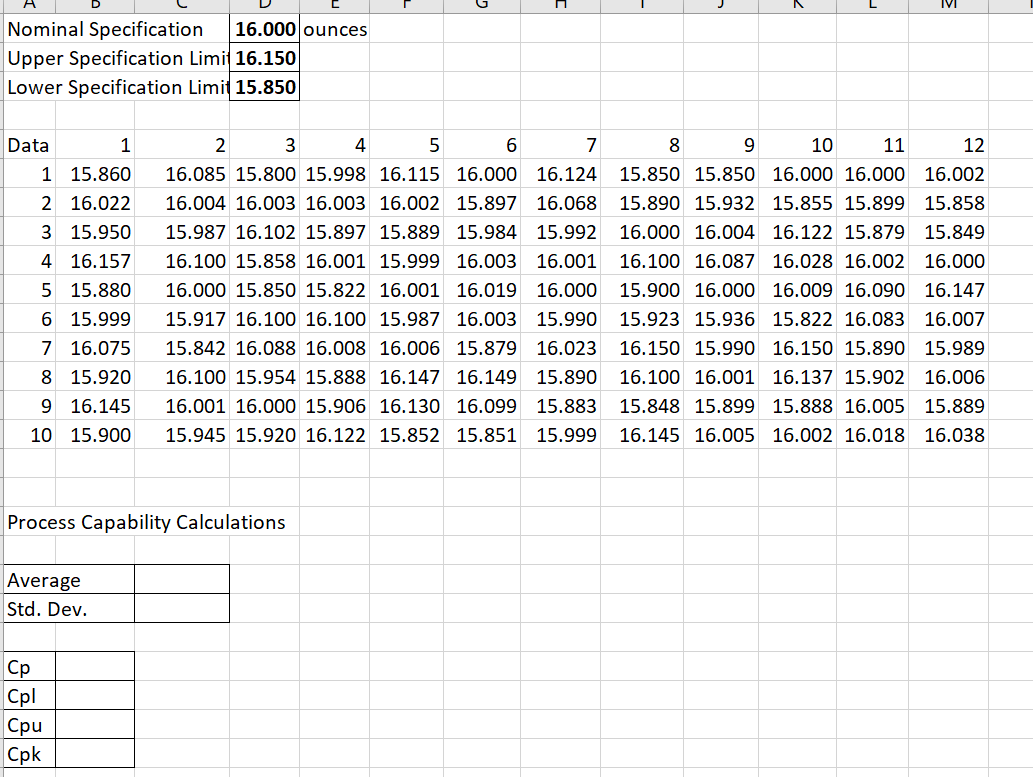This screenshot has width=1033, height=777.
Task: Click the 15.932 data cell
Action: 721,203
